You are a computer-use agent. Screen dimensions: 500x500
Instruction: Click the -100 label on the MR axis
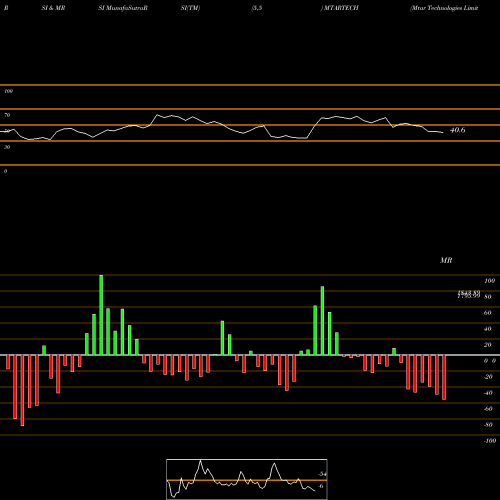[x=490, y=441]
